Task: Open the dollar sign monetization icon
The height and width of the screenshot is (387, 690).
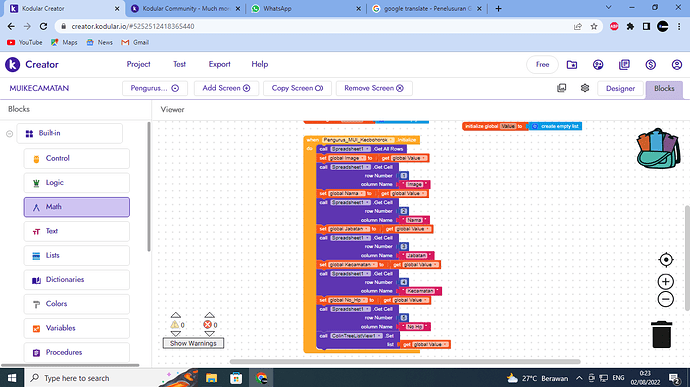Action: coord(650,65)
